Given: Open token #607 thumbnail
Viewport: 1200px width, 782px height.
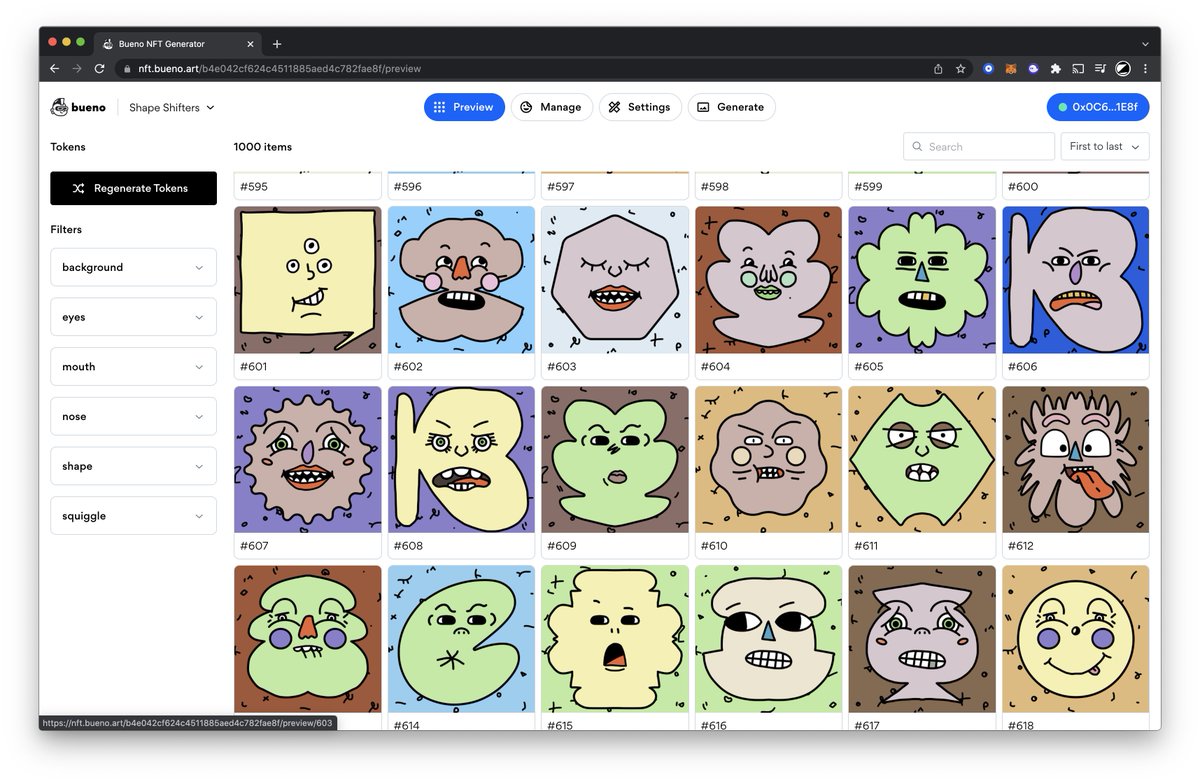Looking at the screenshot, I should 308,460.
